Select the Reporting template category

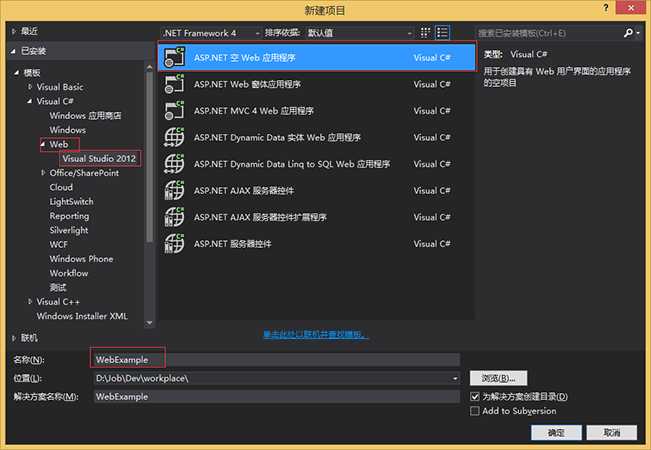coord(69,216)
